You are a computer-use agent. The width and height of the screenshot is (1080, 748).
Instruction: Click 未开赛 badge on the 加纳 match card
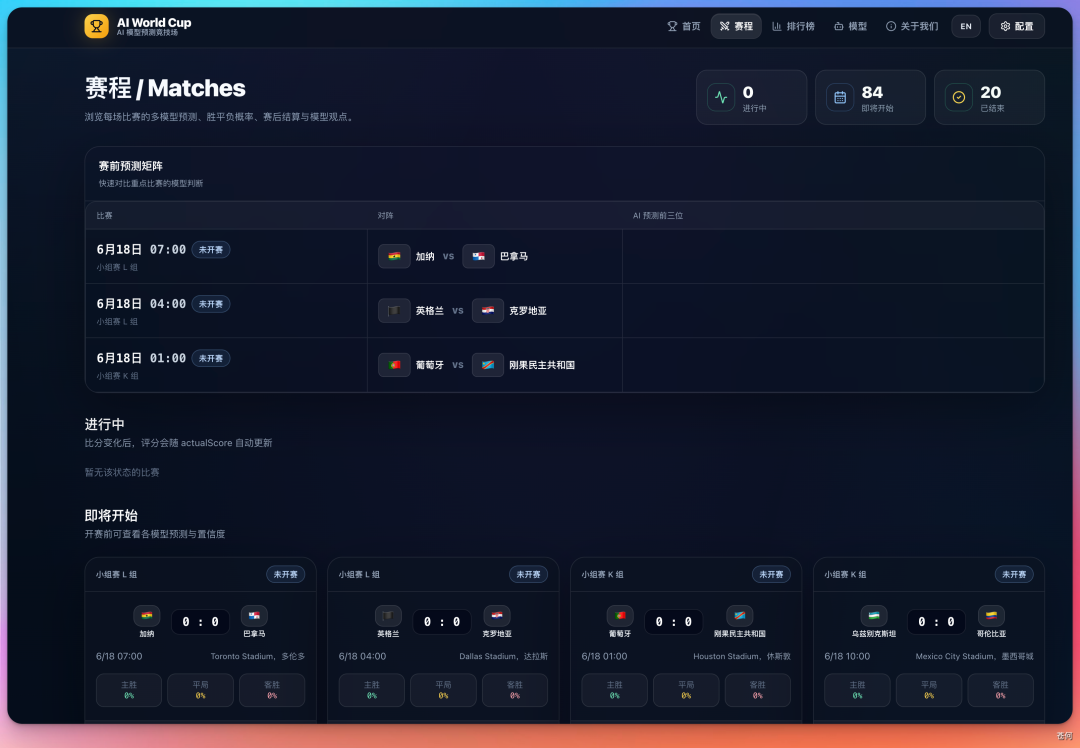[x=286, y=574]
